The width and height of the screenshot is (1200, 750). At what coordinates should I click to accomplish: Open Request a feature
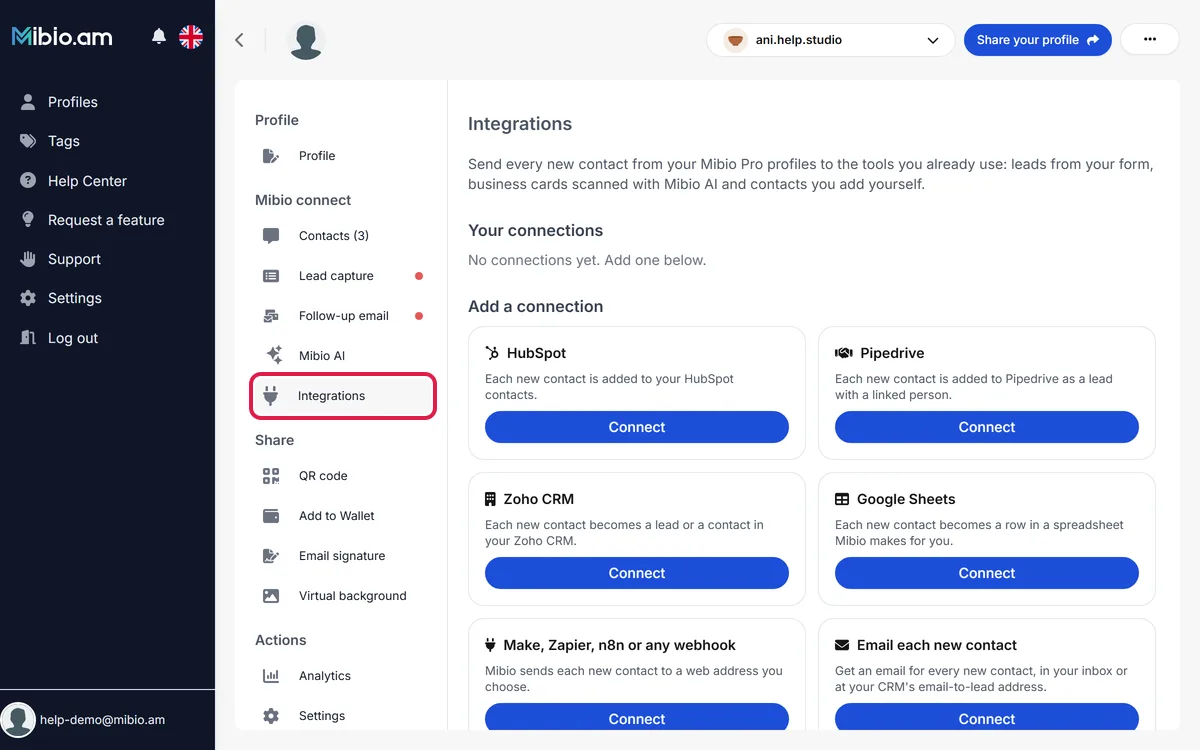tap(107, 220)
